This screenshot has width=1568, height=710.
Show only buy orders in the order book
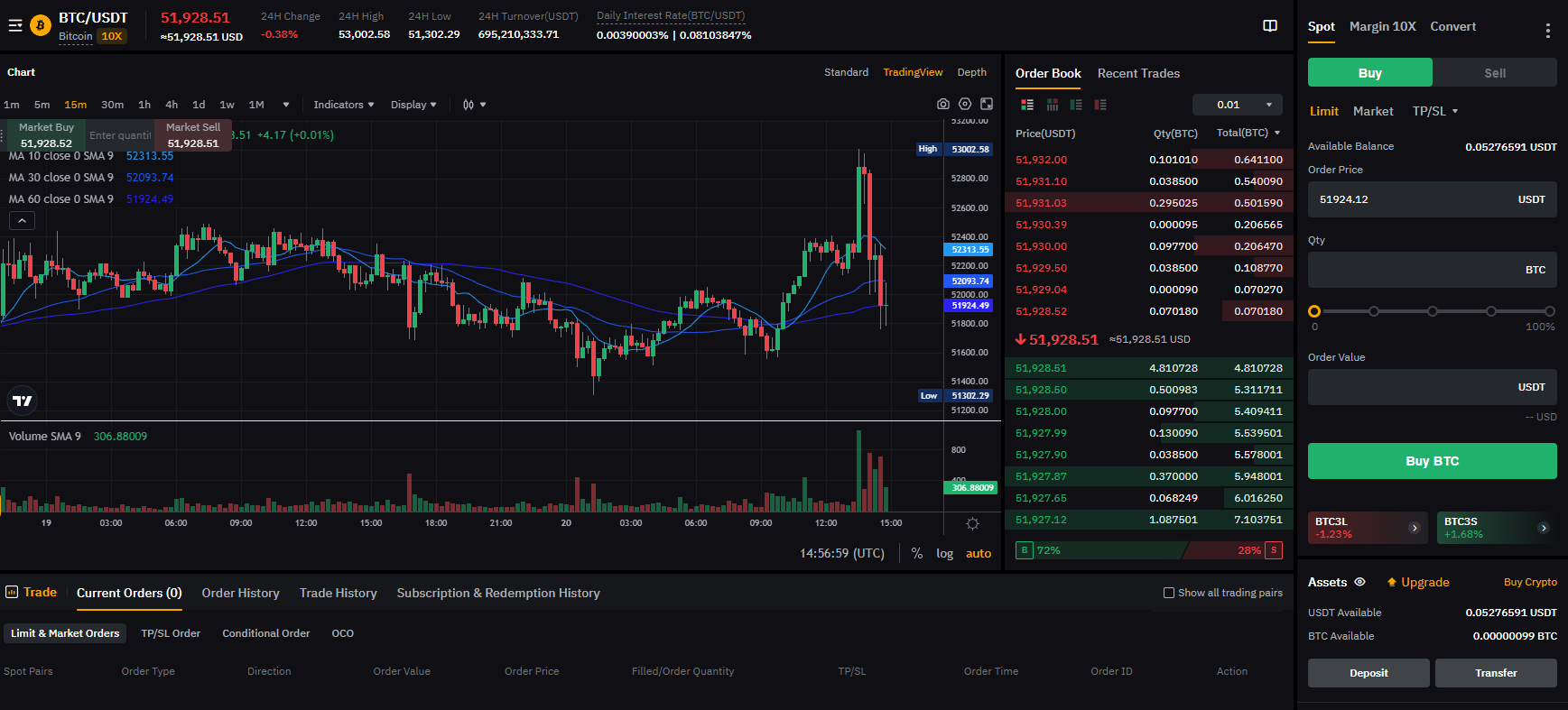(1076, 105)
